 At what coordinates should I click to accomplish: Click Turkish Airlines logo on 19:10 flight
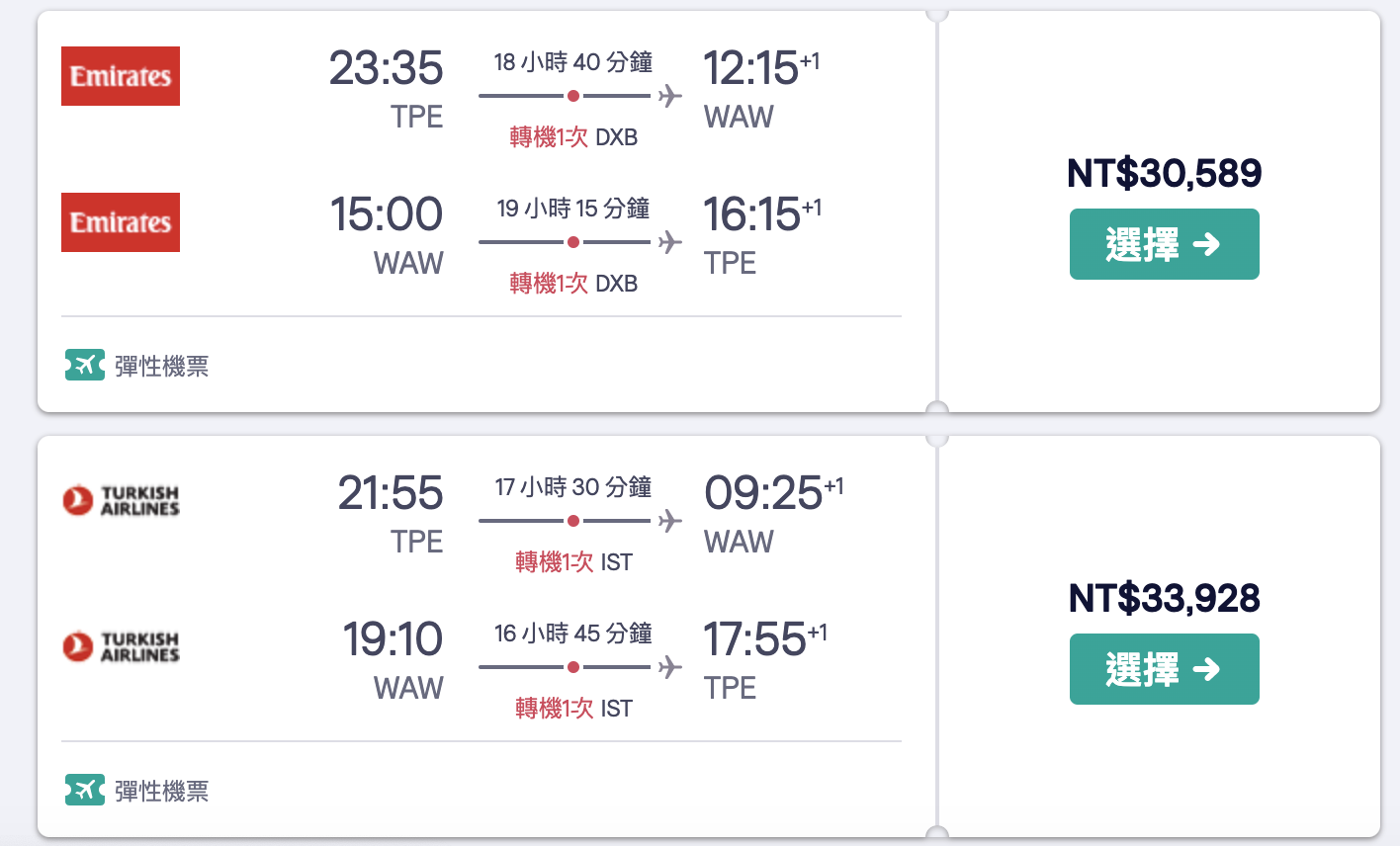coord(121,646)
